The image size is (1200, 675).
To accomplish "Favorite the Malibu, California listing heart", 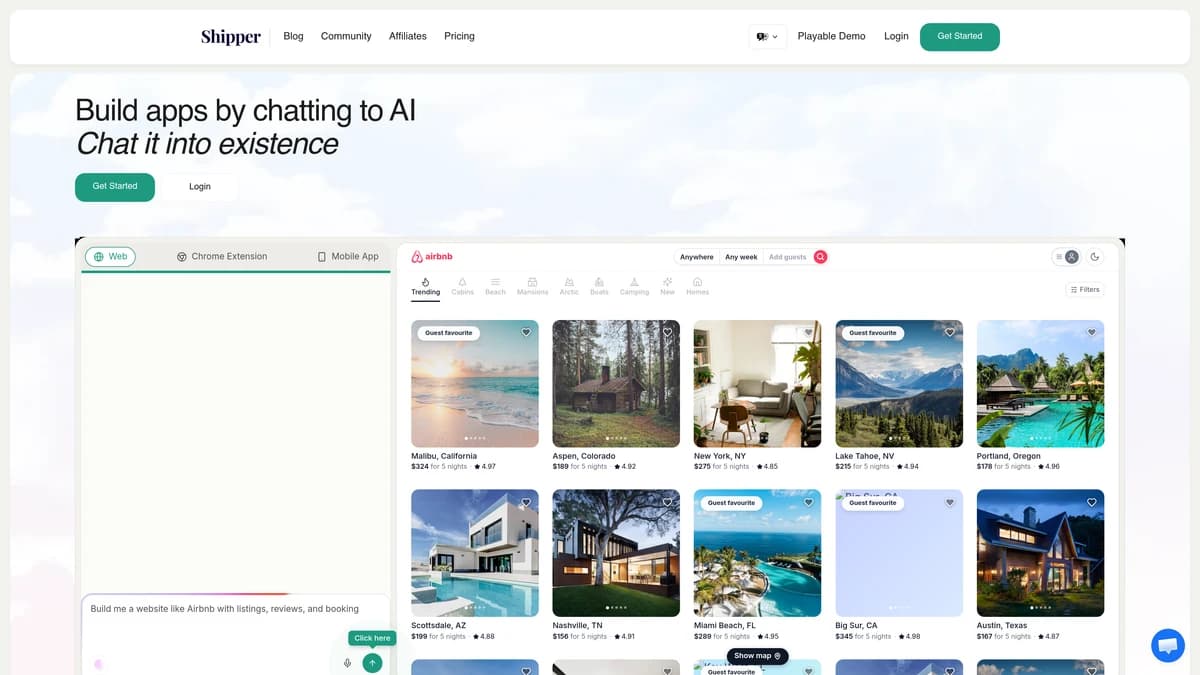I will coord(526,333).
